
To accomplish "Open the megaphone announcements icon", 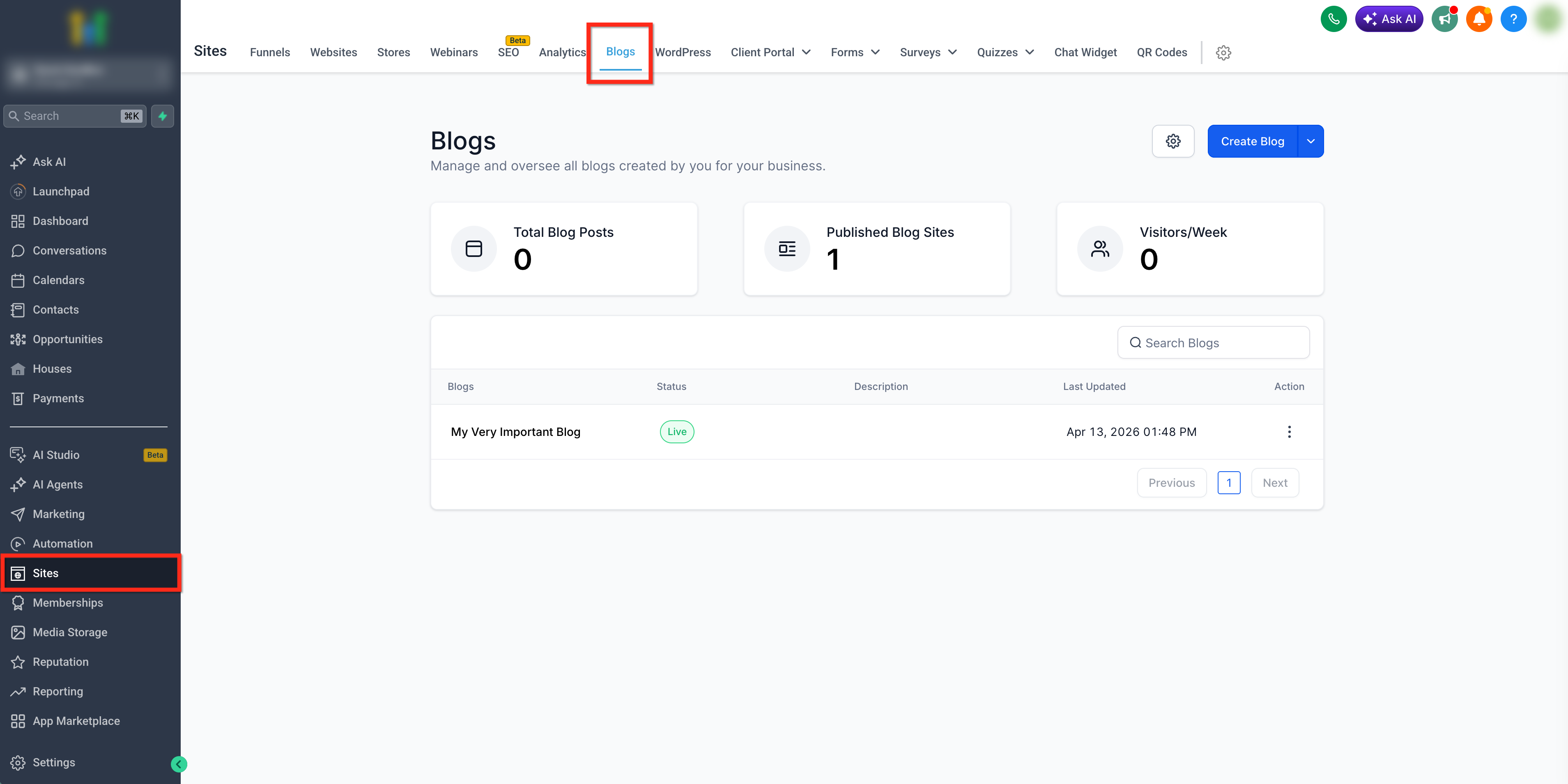I will tap(1444, 19).
